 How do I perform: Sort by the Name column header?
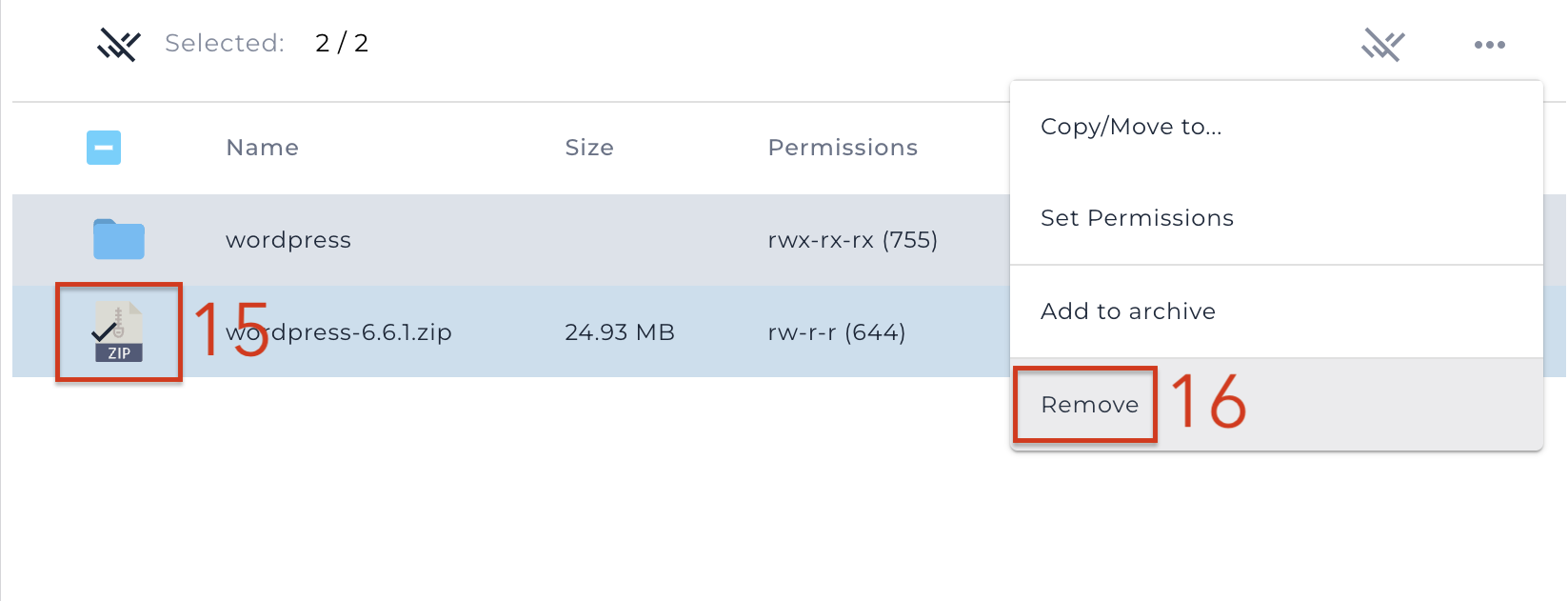tap(263, 148)
